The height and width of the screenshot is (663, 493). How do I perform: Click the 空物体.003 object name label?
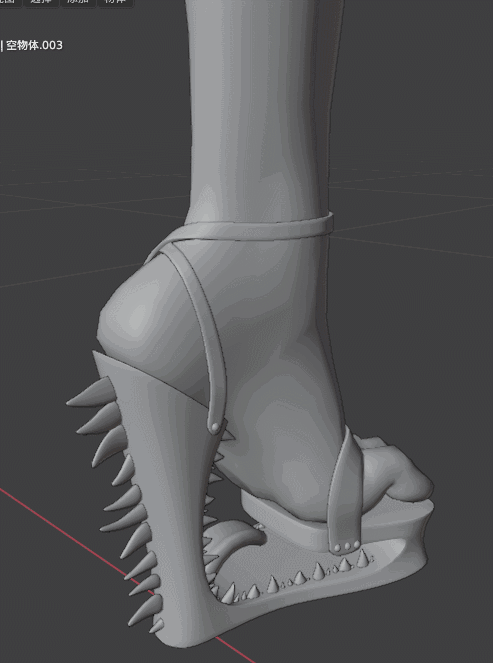pyautogui.click(x=34, y=45)
